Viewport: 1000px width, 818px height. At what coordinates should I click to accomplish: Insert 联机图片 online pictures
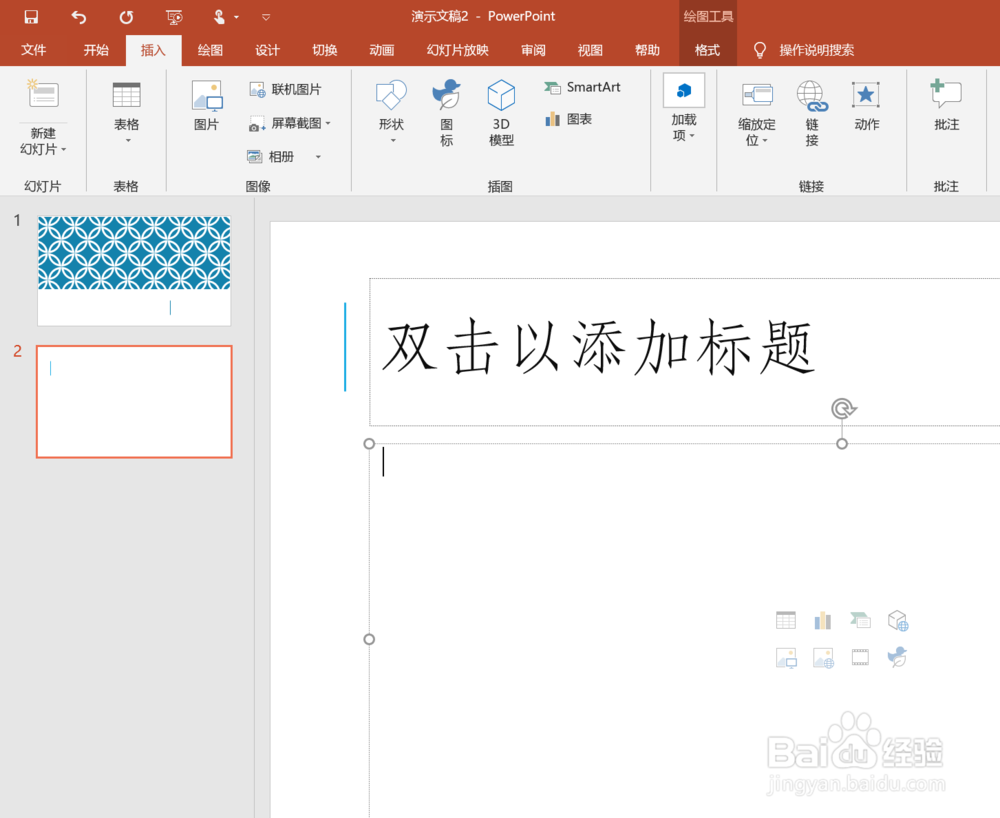point(285,89)
